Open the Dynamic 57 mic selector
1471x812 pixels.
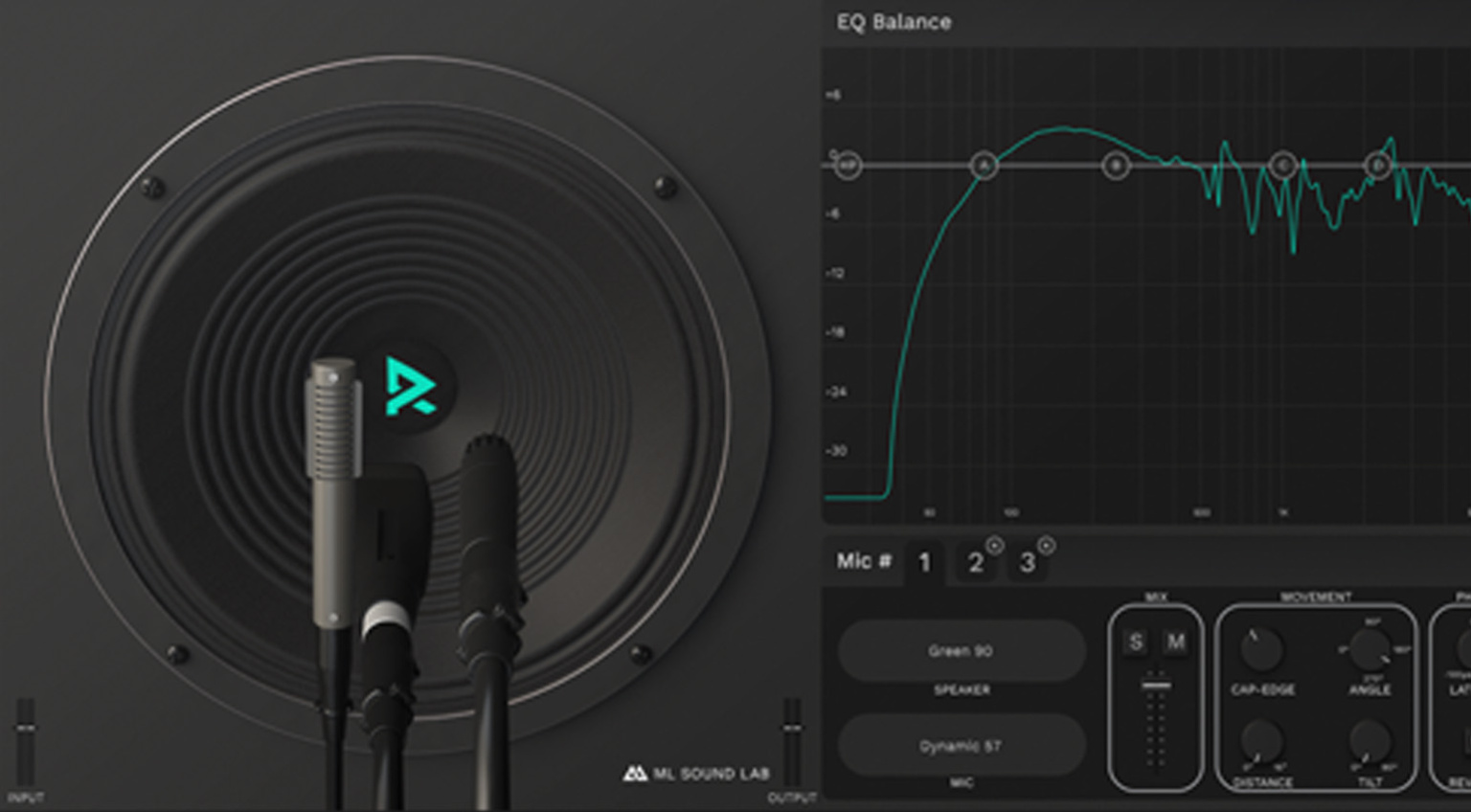tap(961, 746)
